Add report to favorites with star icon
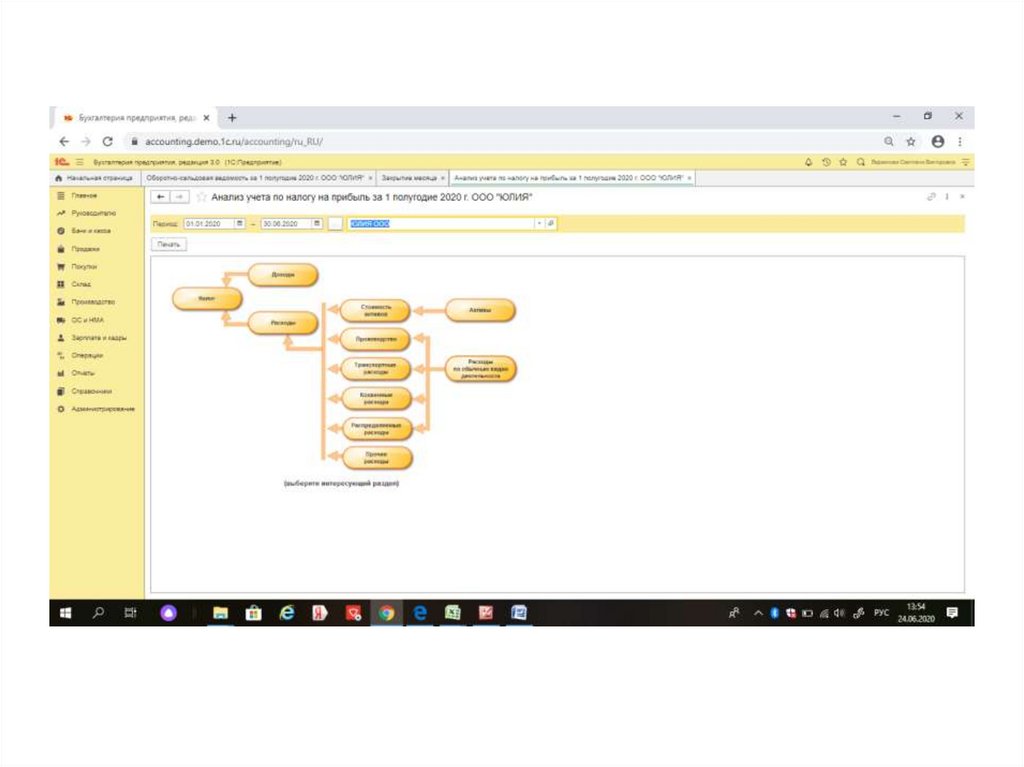 click(202, 198)
